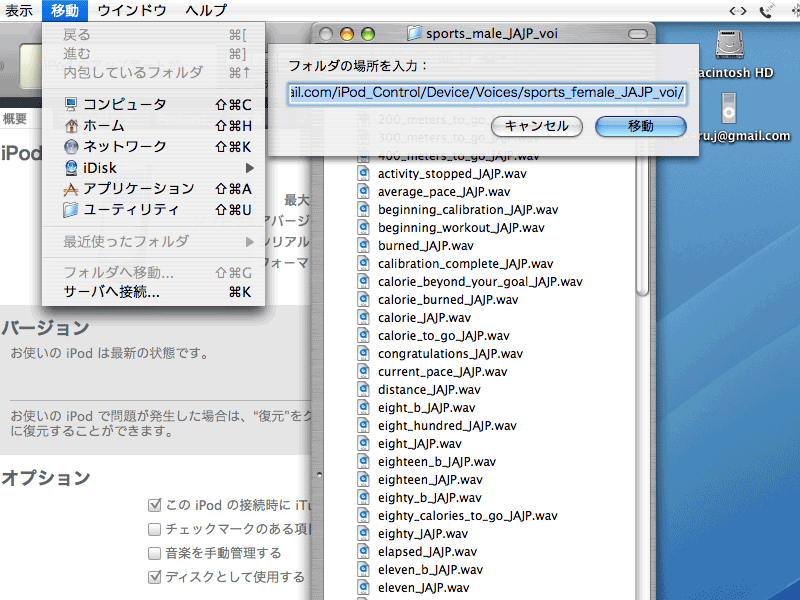Choose ユーティリティ menu item
Viewport: 800px width, 600px height.
coord(153,210)
